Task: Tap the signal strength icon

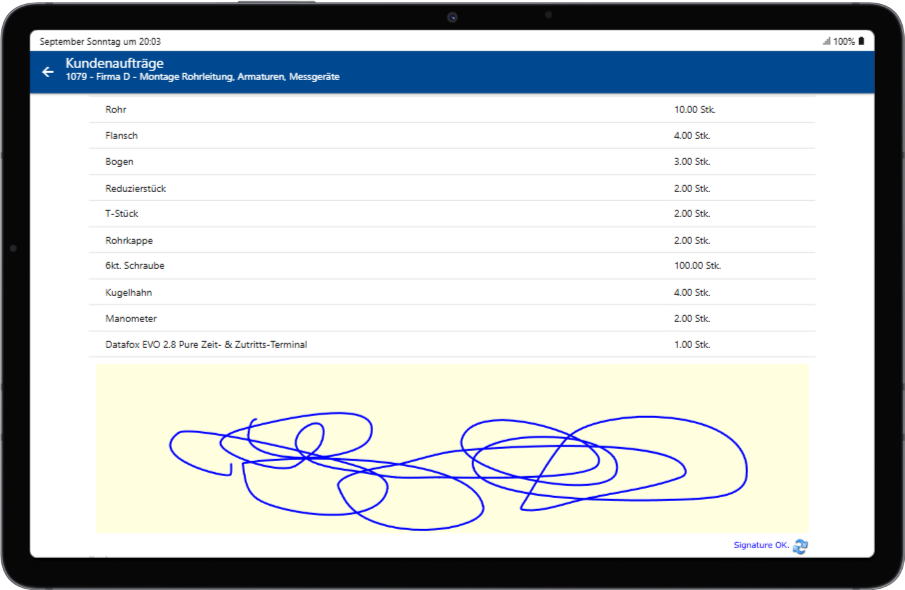Action: [x=826, y=42]
